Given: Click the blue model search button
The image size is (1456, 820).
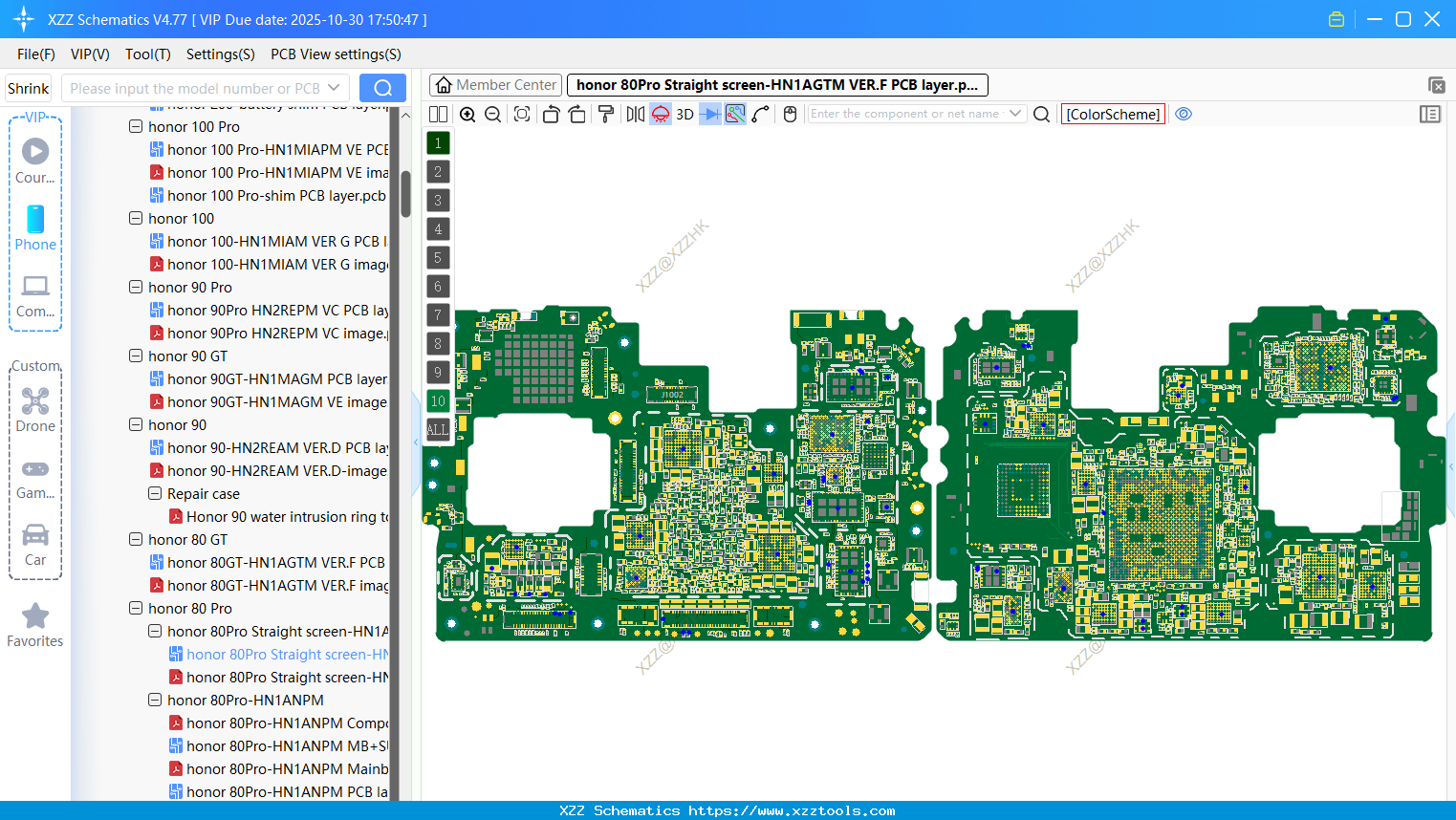Looking at the screenshot, I should [382, 88].
